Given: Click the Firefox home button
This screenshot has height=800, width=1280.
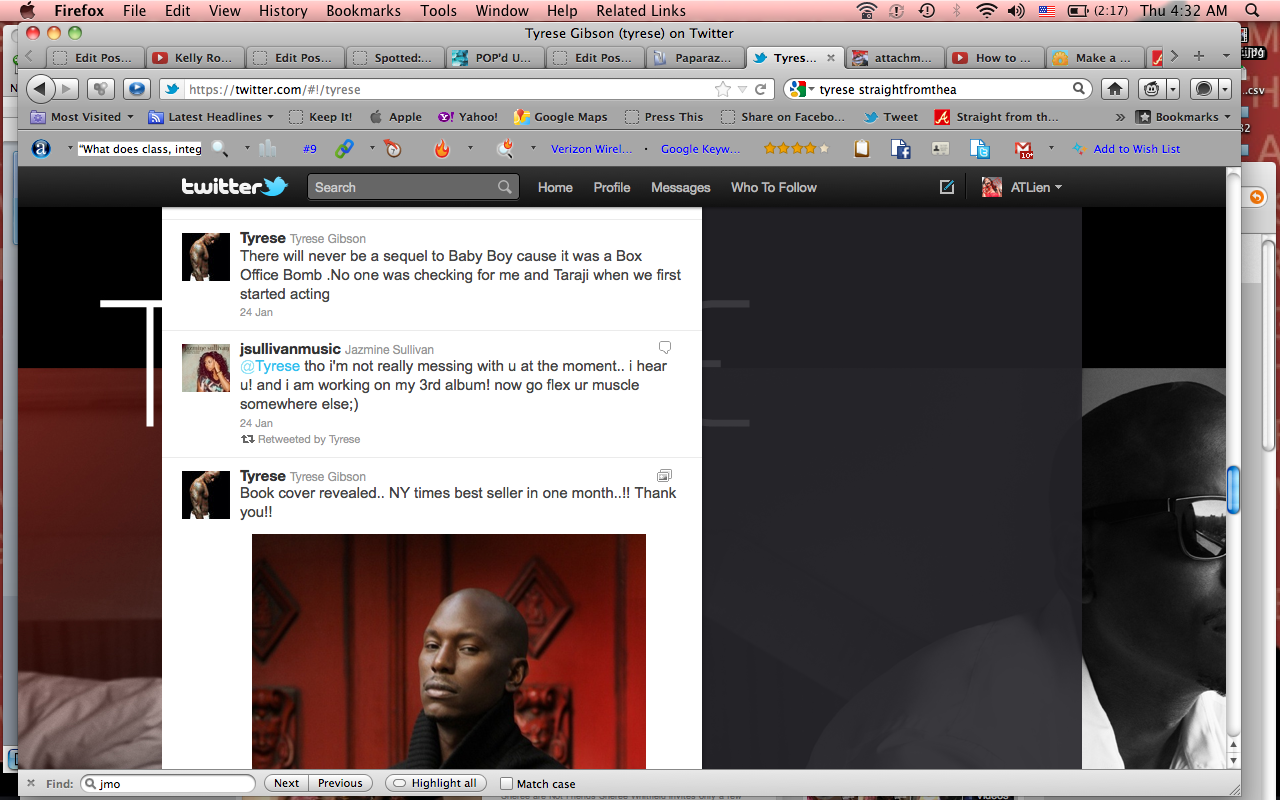Looking at the screenshot, I should [1115, 89].
